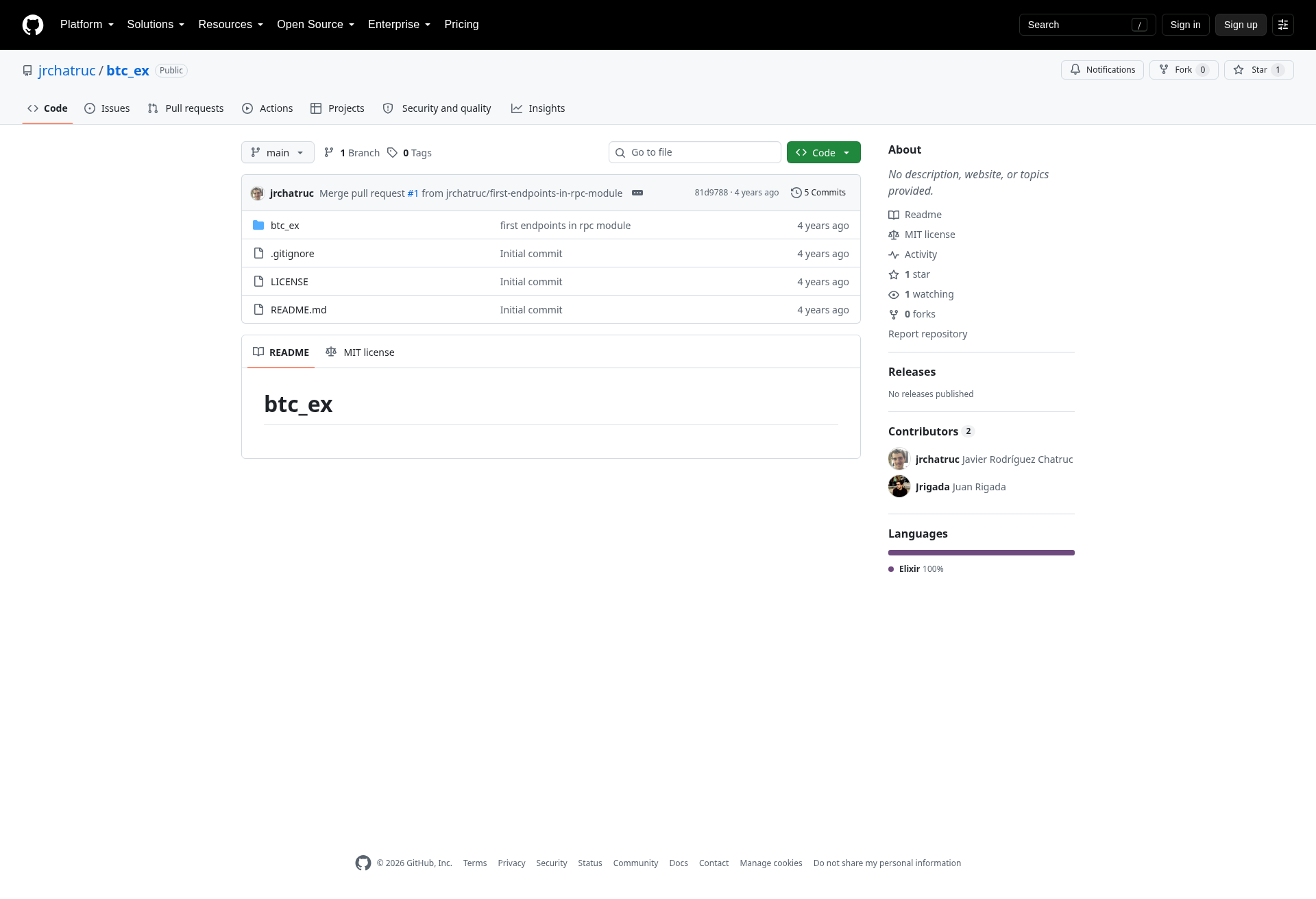The image size is (1316, 899).
Task: Open the jrchatruc owner link
Action: point(67,71)
